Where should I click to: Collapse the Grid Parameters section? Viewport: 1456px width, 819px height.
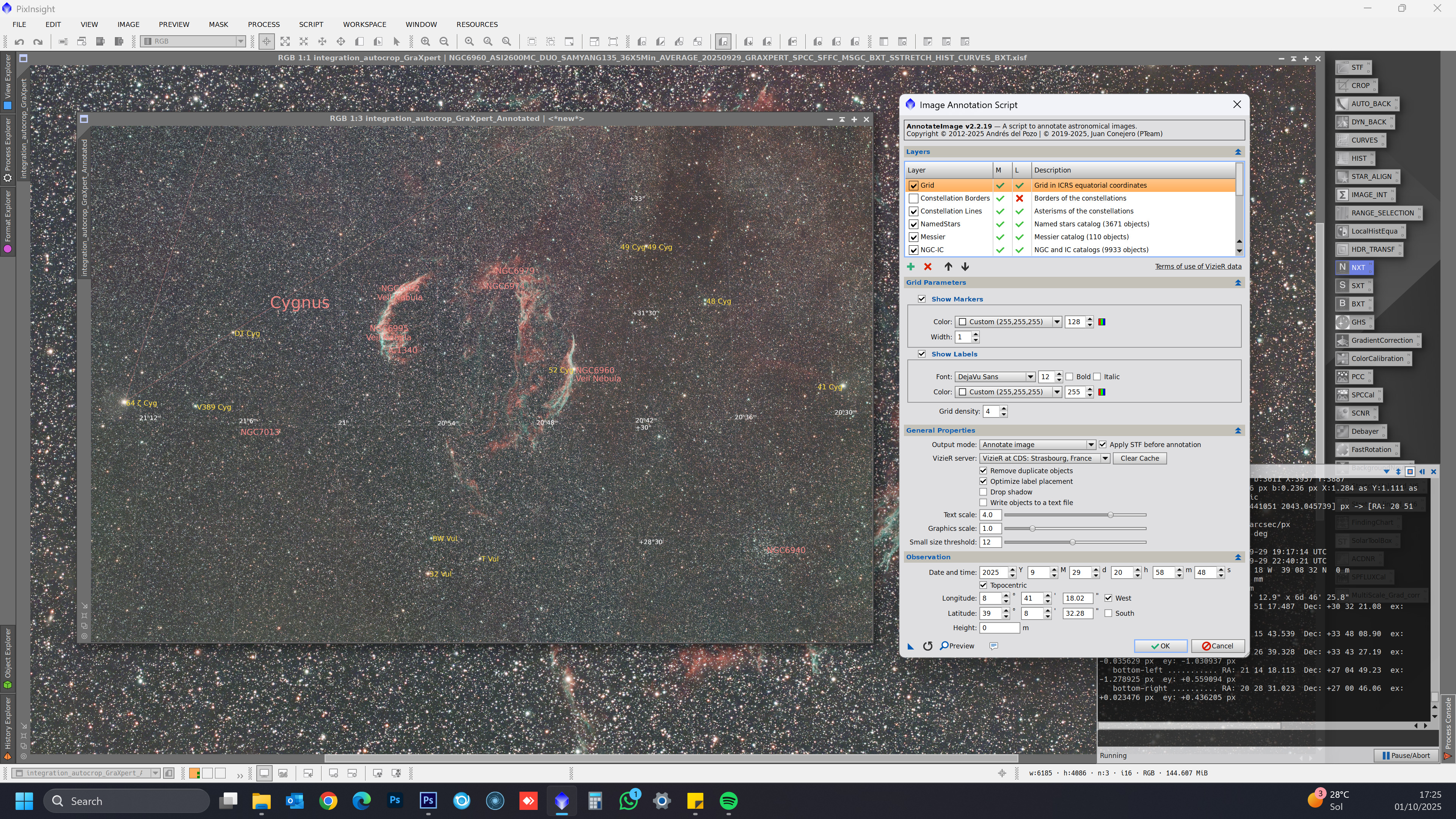[1238, 282]
